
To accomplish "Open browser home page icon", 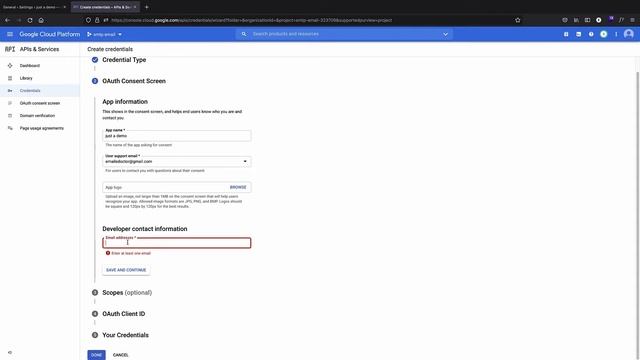I will (41, 20).
